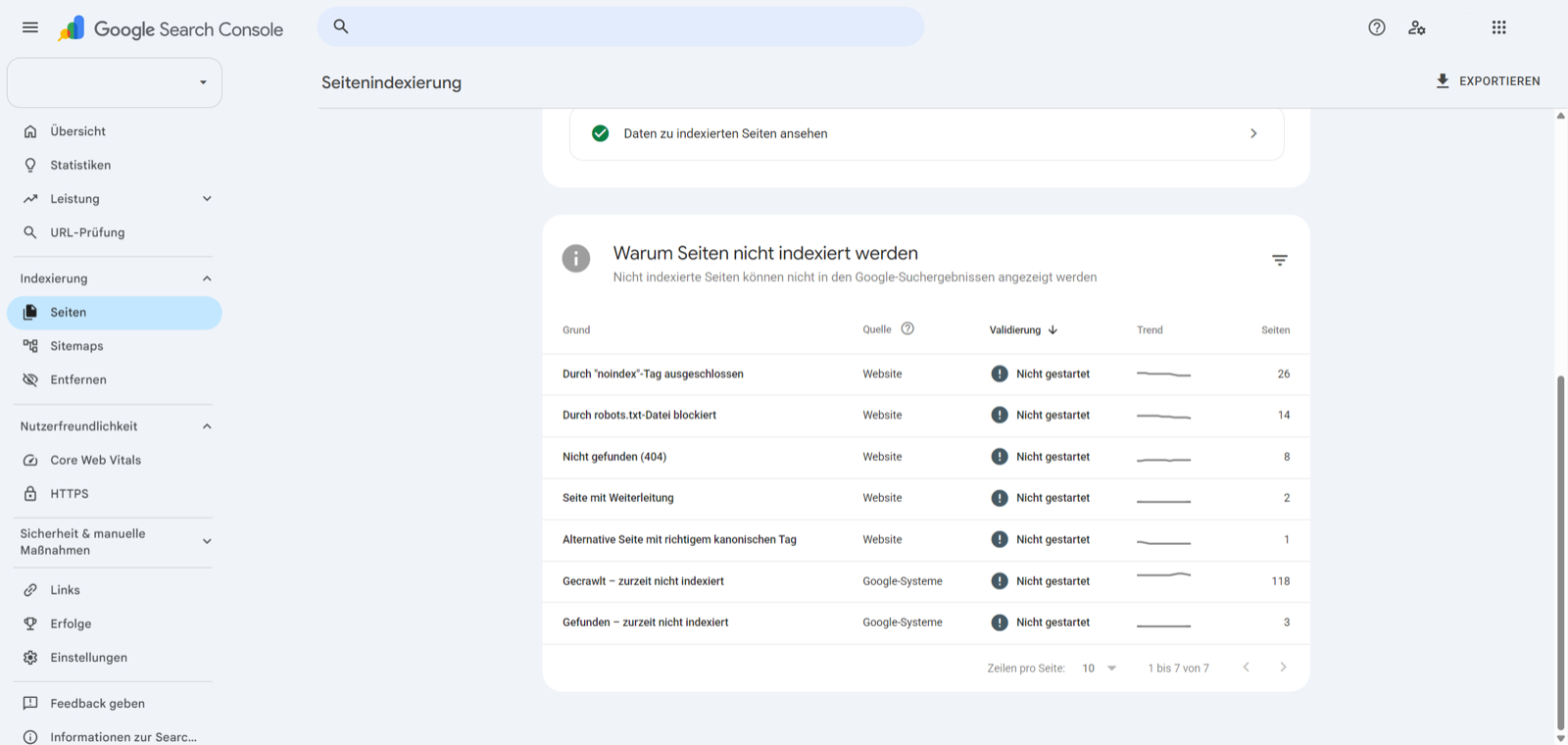Open the table filter icon
Screen dimensions: 1568x745
(1280, 260)
